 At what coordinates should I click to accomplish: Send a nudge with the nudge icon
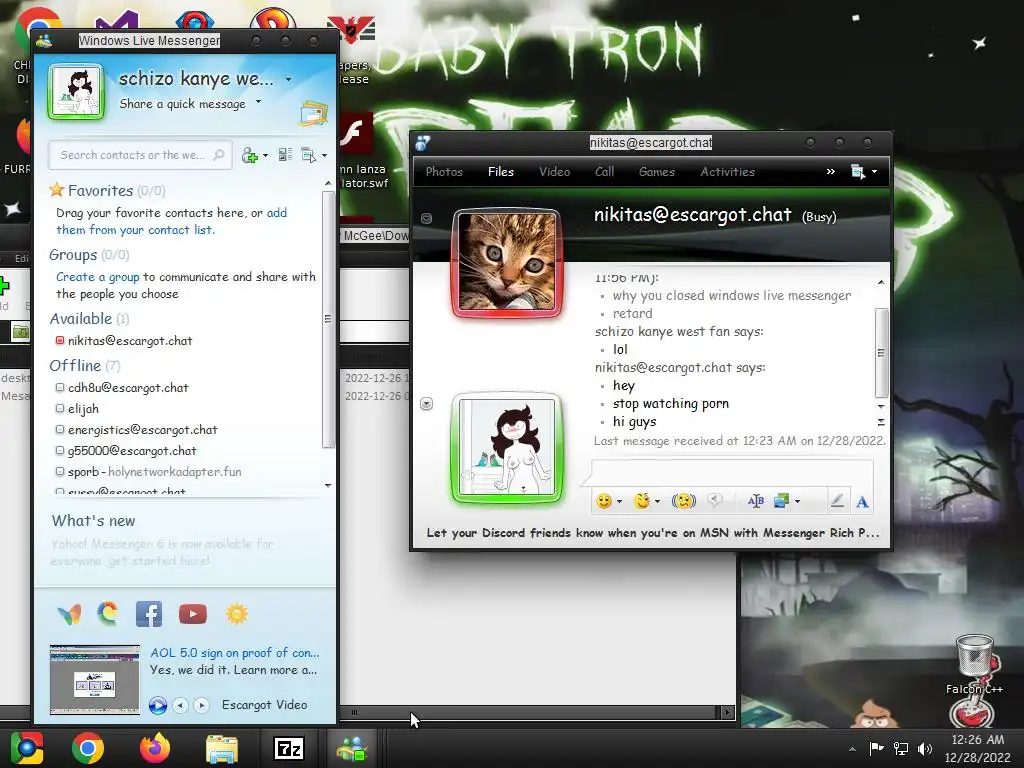coord(684,501)
